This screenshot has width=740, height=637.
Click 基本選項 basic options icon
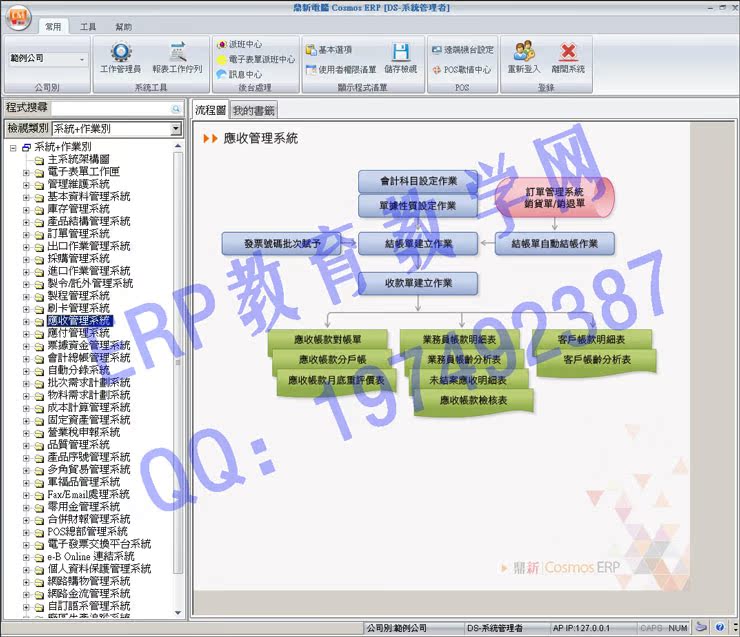[329, 50]
